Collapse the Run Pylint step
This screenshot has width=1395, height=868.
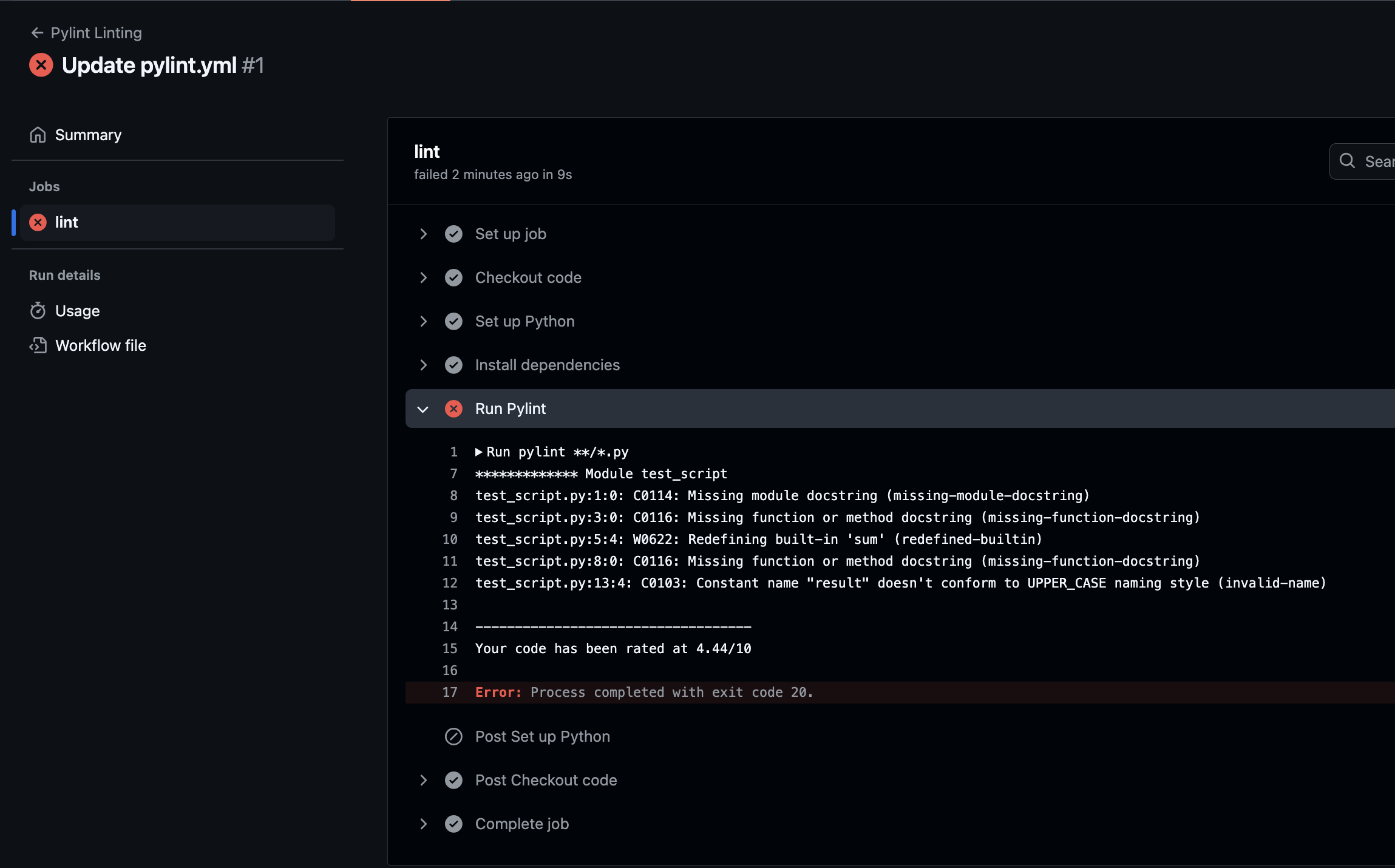(422, 408)
